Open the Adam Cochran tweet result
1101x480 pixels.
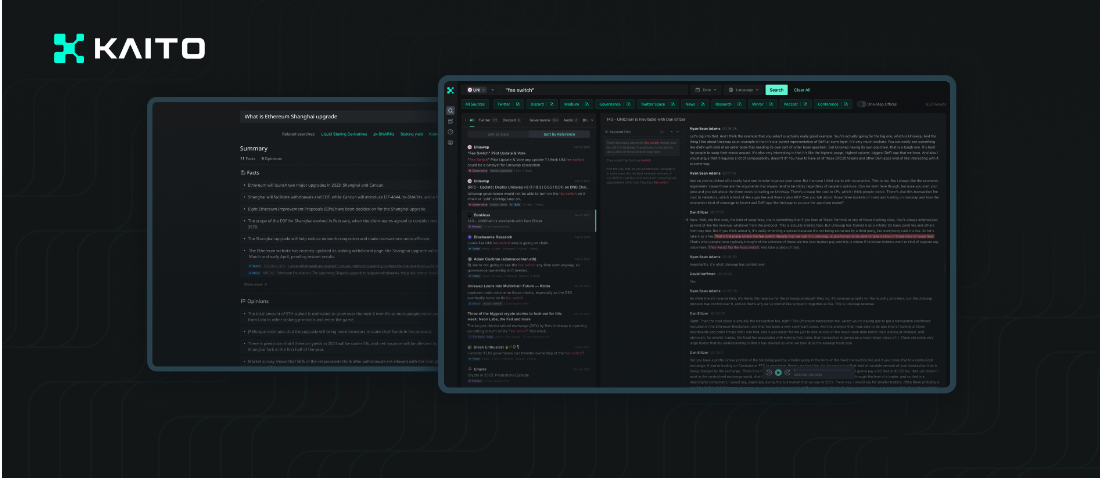coord(528,267)
